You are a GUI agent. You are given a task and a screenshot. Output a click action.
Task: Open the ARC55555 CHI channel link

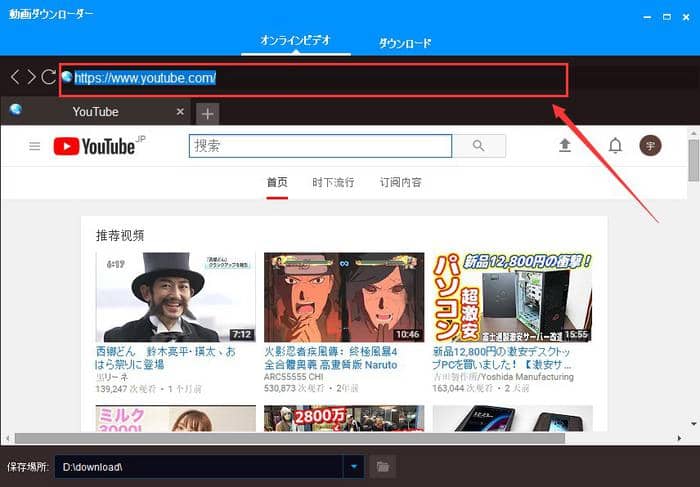point(293,377)
